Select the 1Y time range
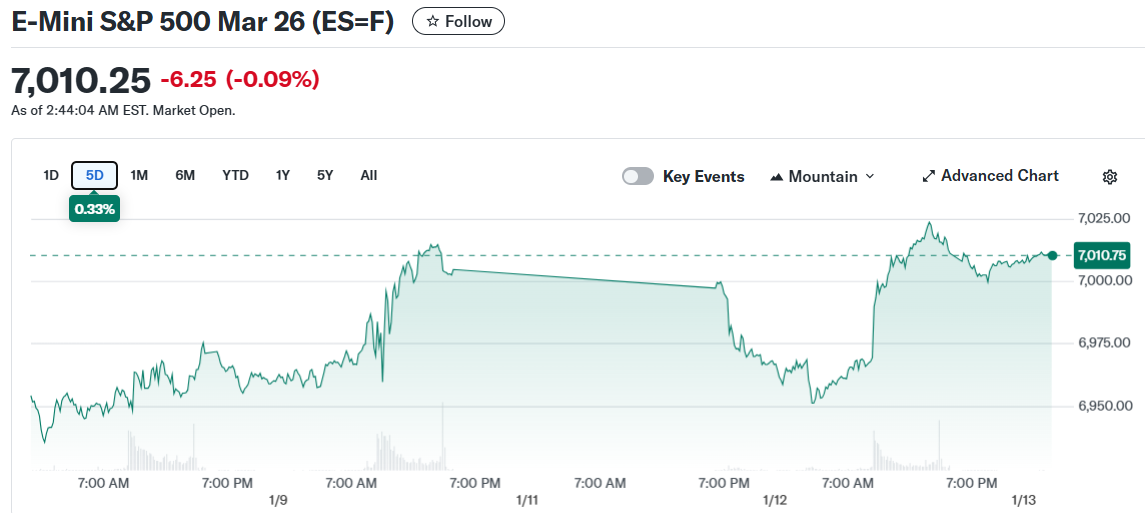Screen dimensions: 1145x513 click(x=283, y=175)
